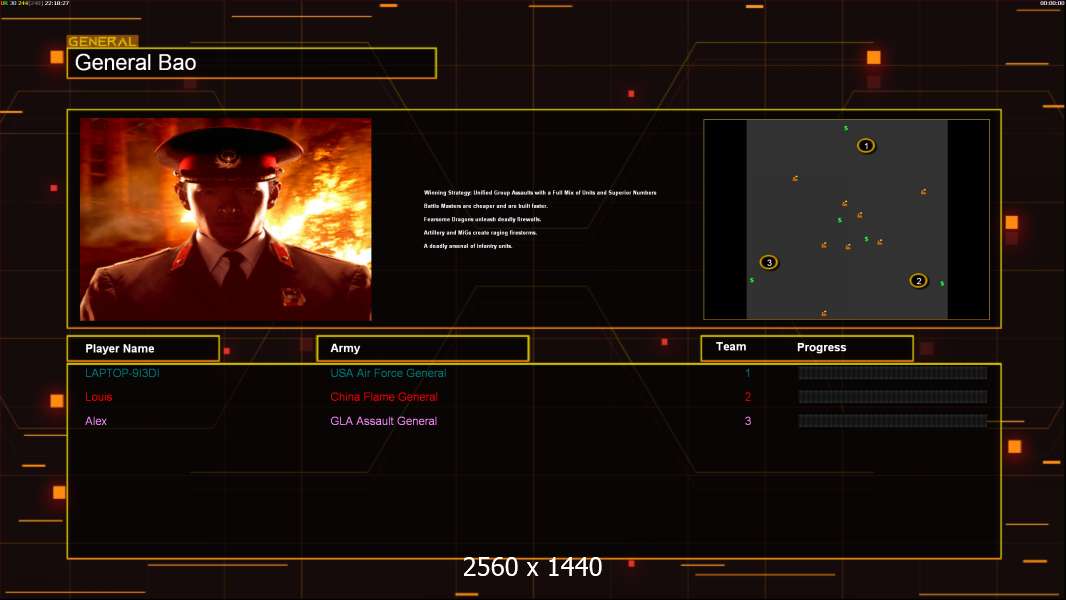The width and height of the screenshot is (1066, 600).
Task: Click the 00:00:00 timer in the corner
Action: pyautogui.click(x=1051, y=3)
